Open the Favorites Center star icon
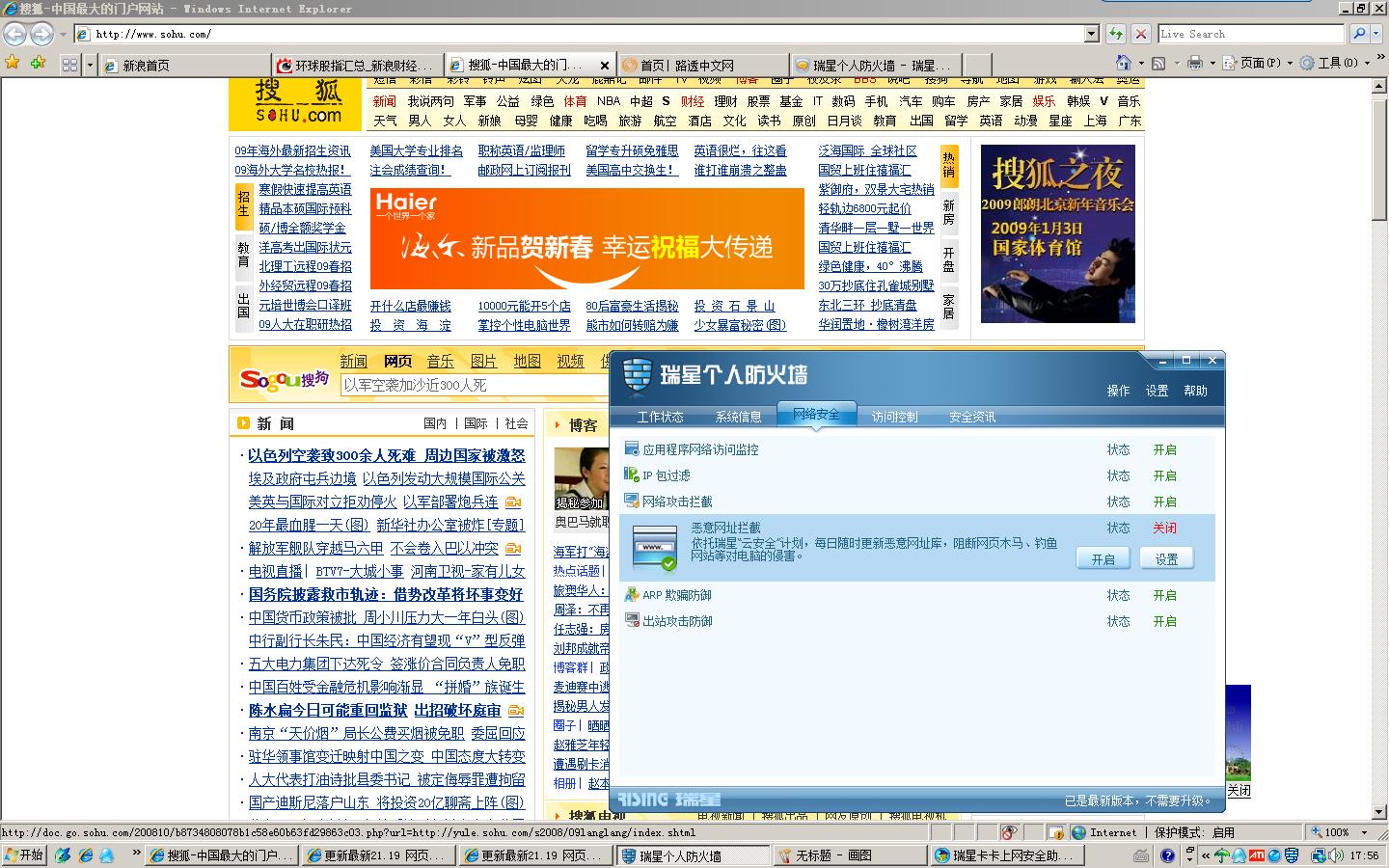1389x868 pixels. (x=13, y=64)
